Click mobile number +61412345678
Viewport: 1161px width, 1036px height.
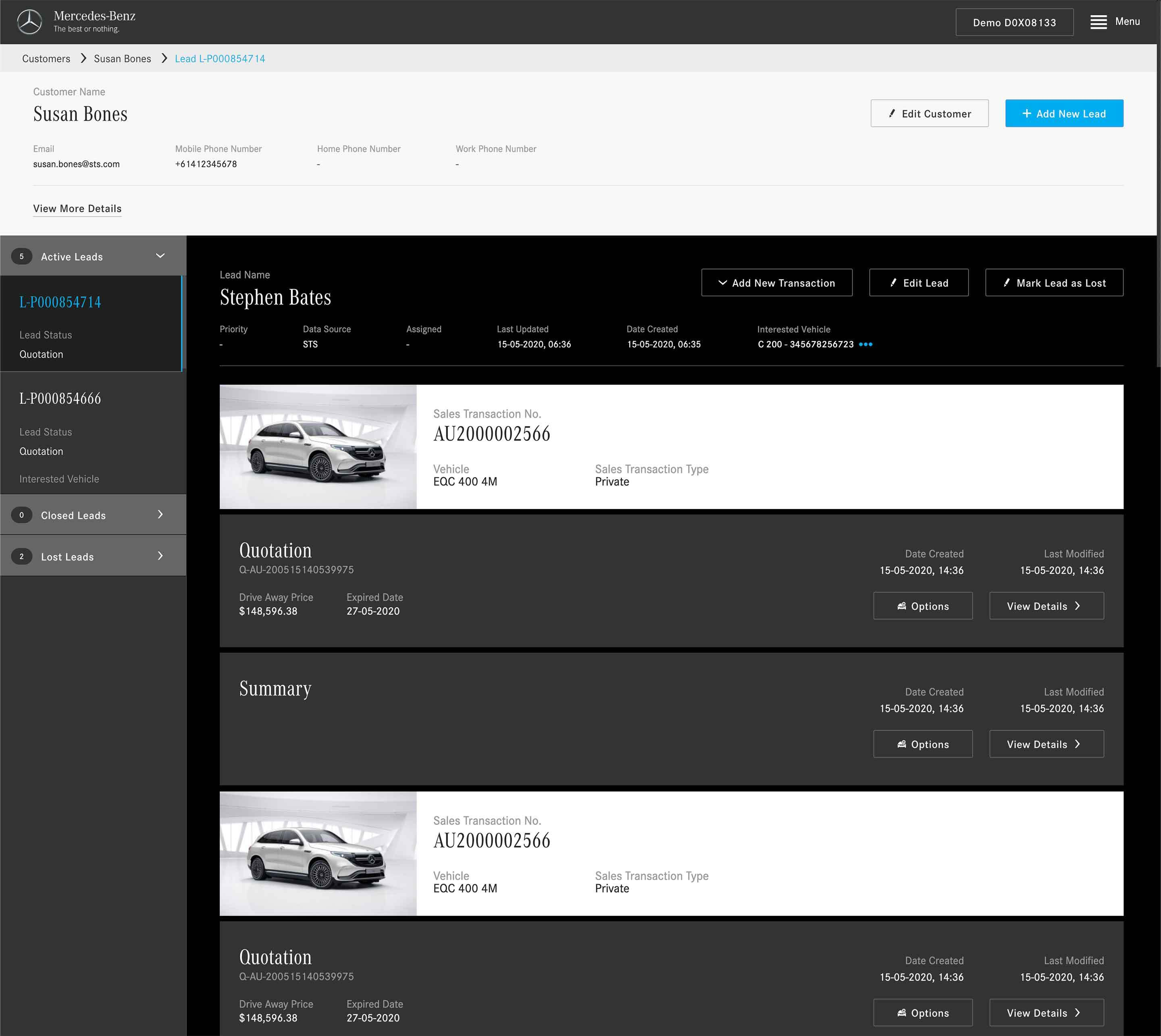[x=206, y=164]
